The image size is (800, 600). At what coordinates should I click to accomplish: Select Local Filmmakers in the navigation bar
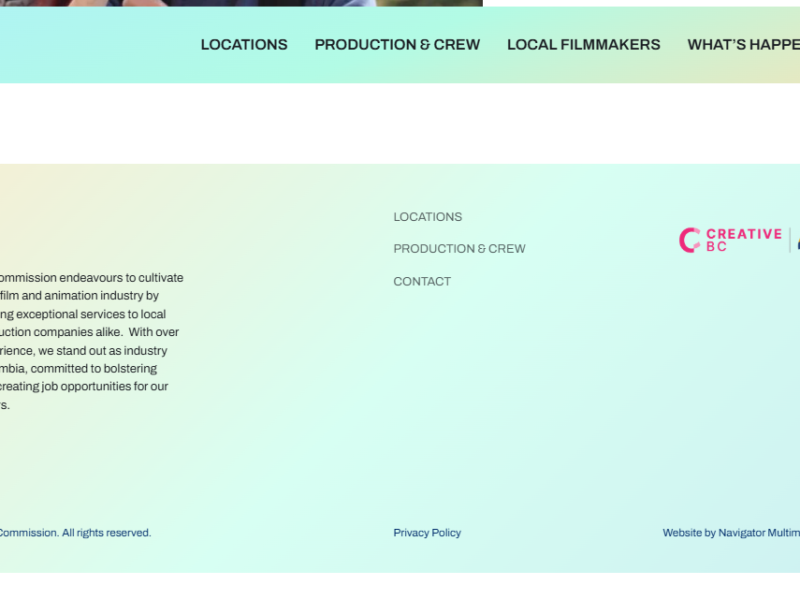pyautogui.click(x=583, y=45)
